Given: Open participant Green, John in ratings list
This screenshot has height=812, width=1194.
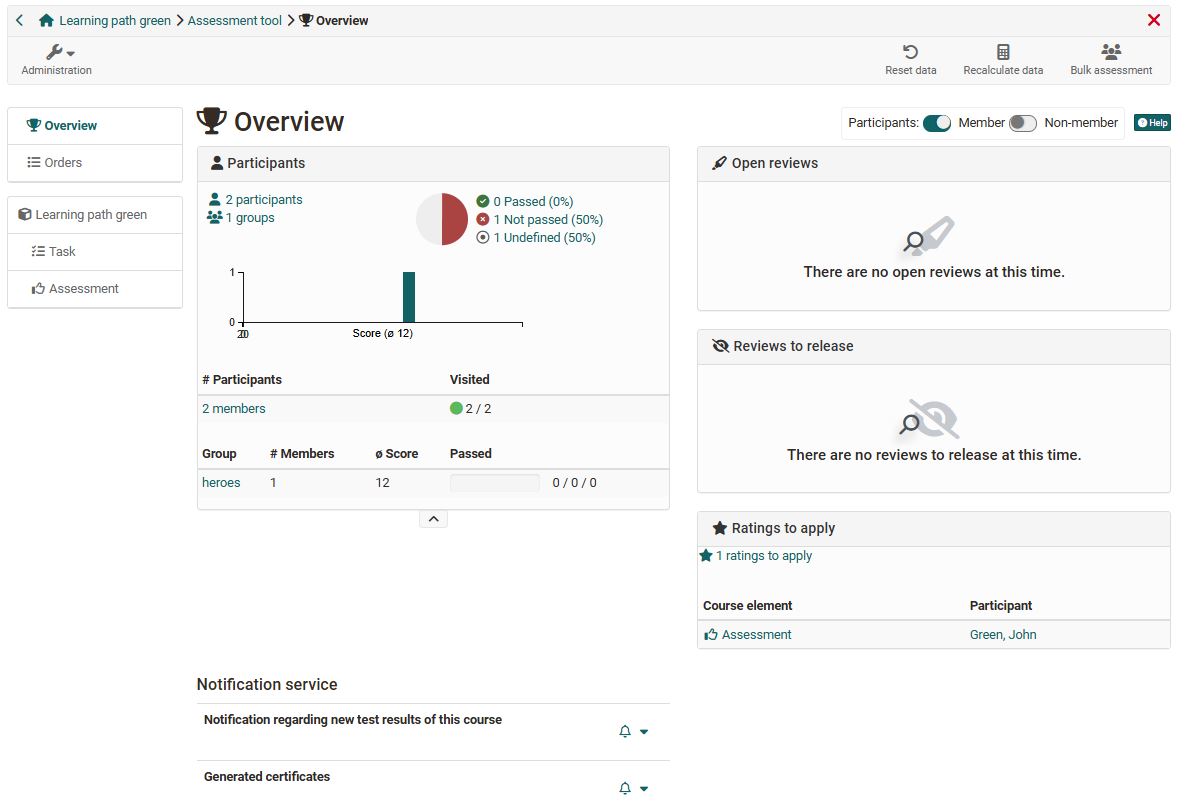Looking at the screenshot, I should tap(1003, 634).
